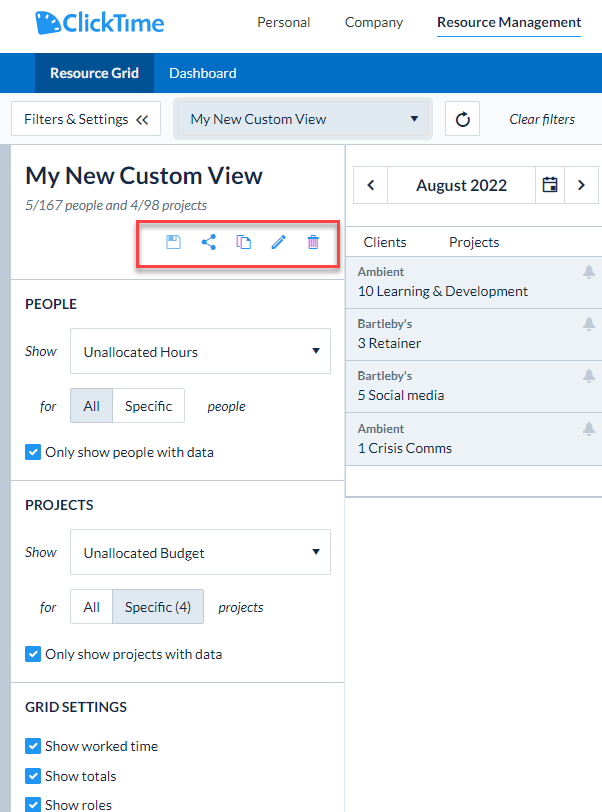This screenshot has height=812, width=602.
Task: Click the Projects column header
Action: (474, 242)
